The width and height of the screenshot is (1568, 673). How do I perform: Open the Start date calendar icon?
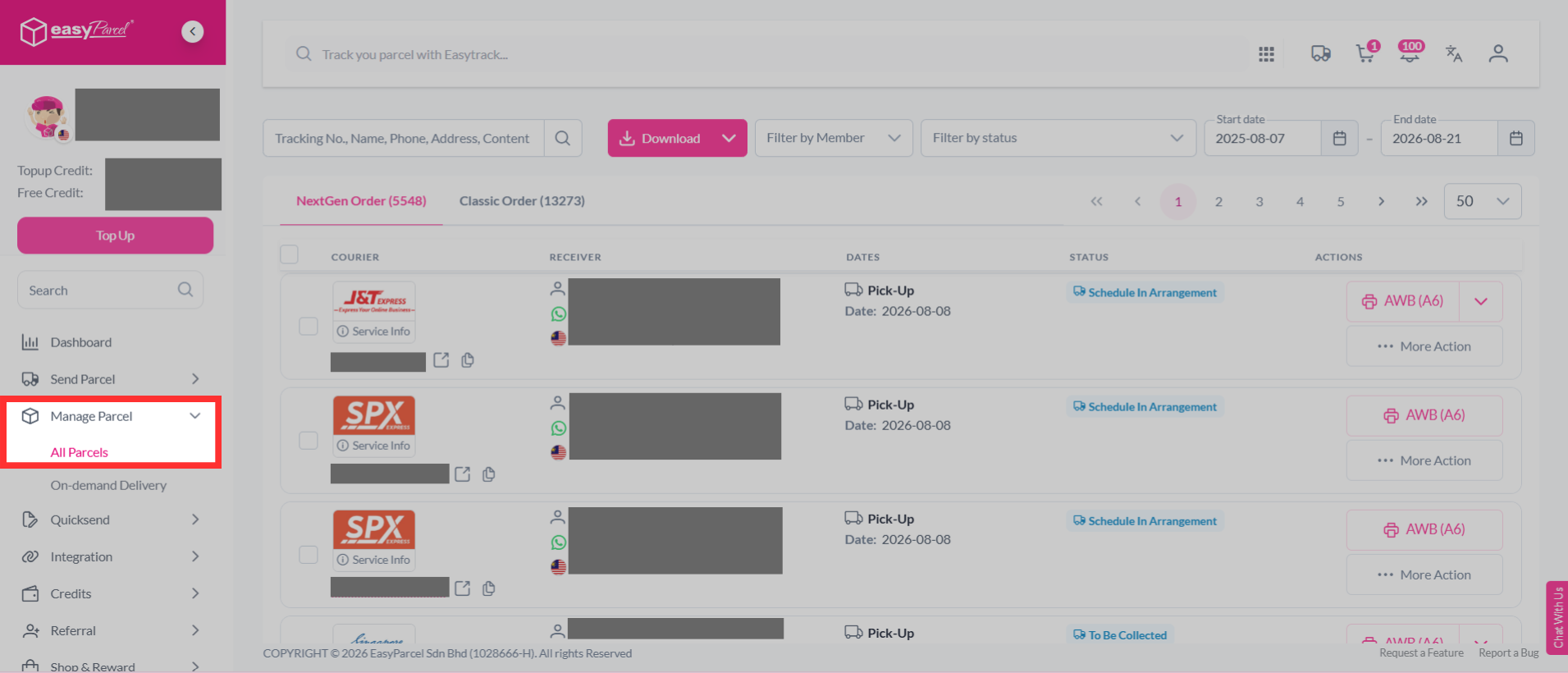pos(1339,138)
